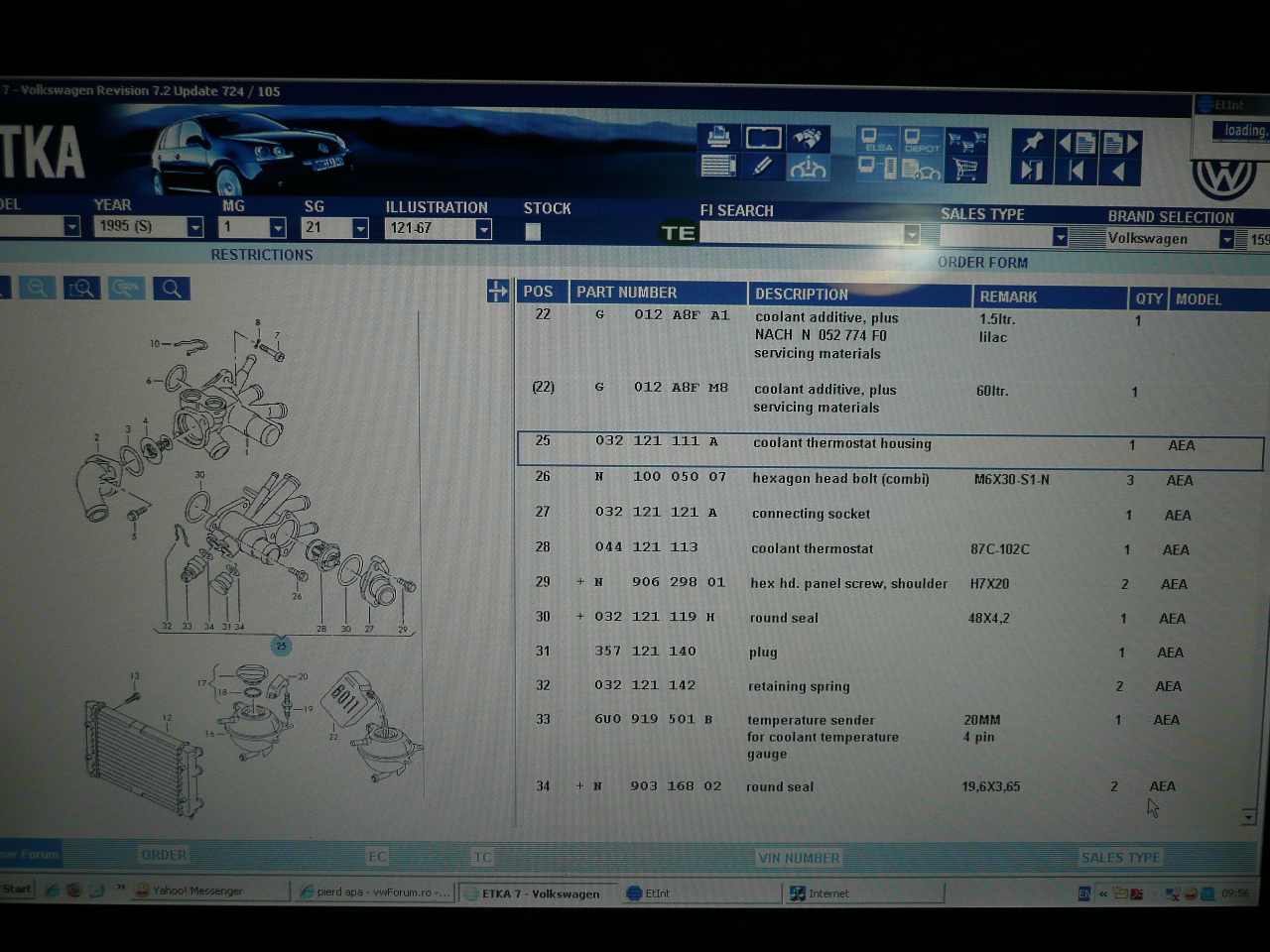Open the information icon with the 'i'
1270x952 pixels.
809,168
